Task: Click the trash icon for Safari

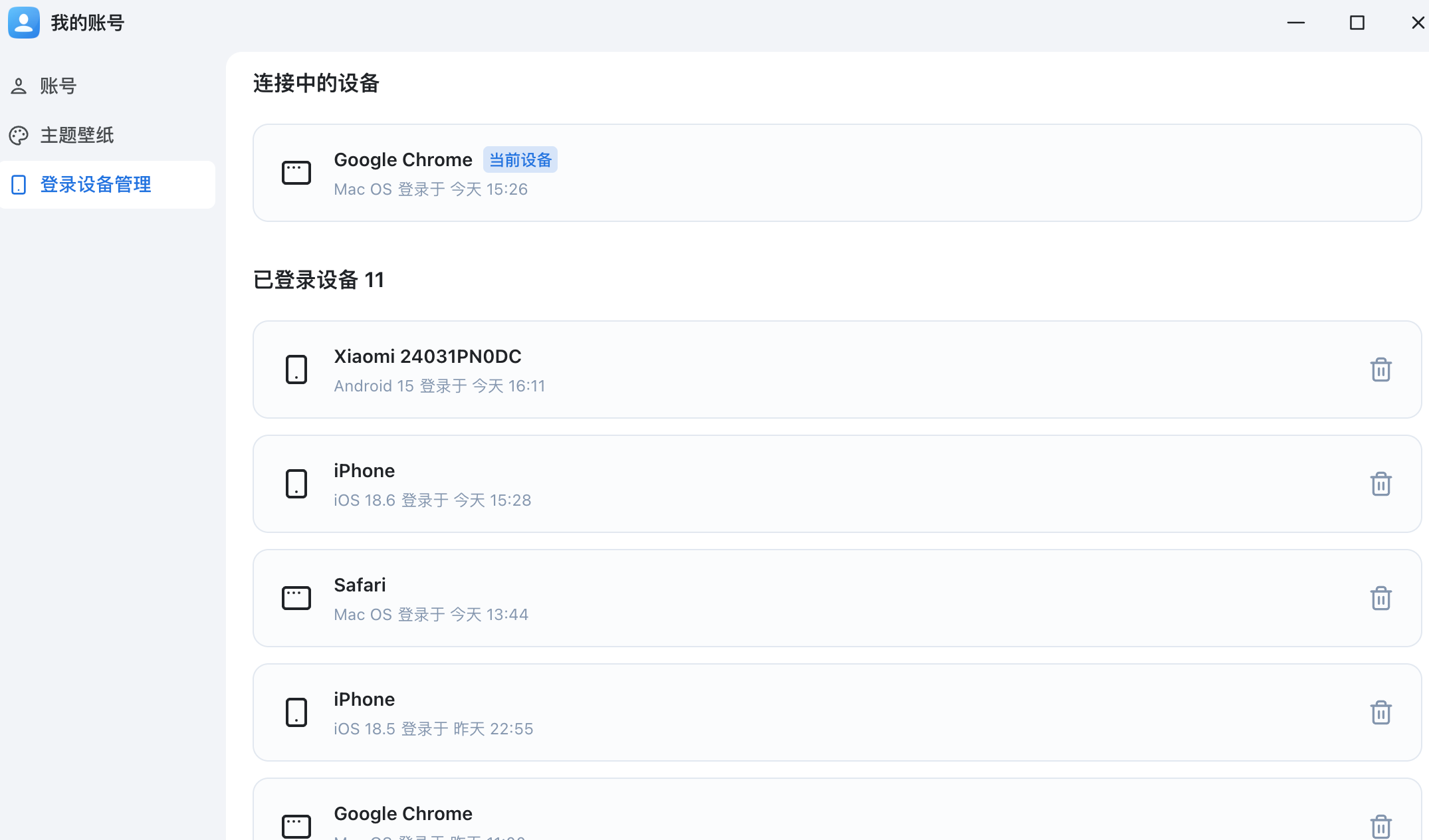Action: click(x=1380, y=598)
